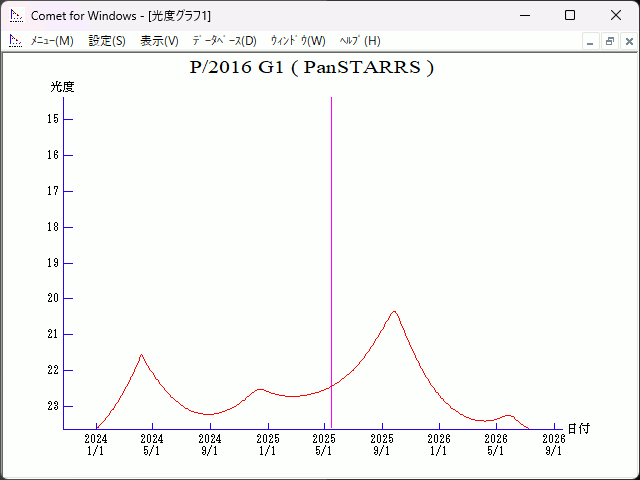640x480 pixels.
Task: Show the ウィンドウ(W) window menu
Action: (298, 41)
